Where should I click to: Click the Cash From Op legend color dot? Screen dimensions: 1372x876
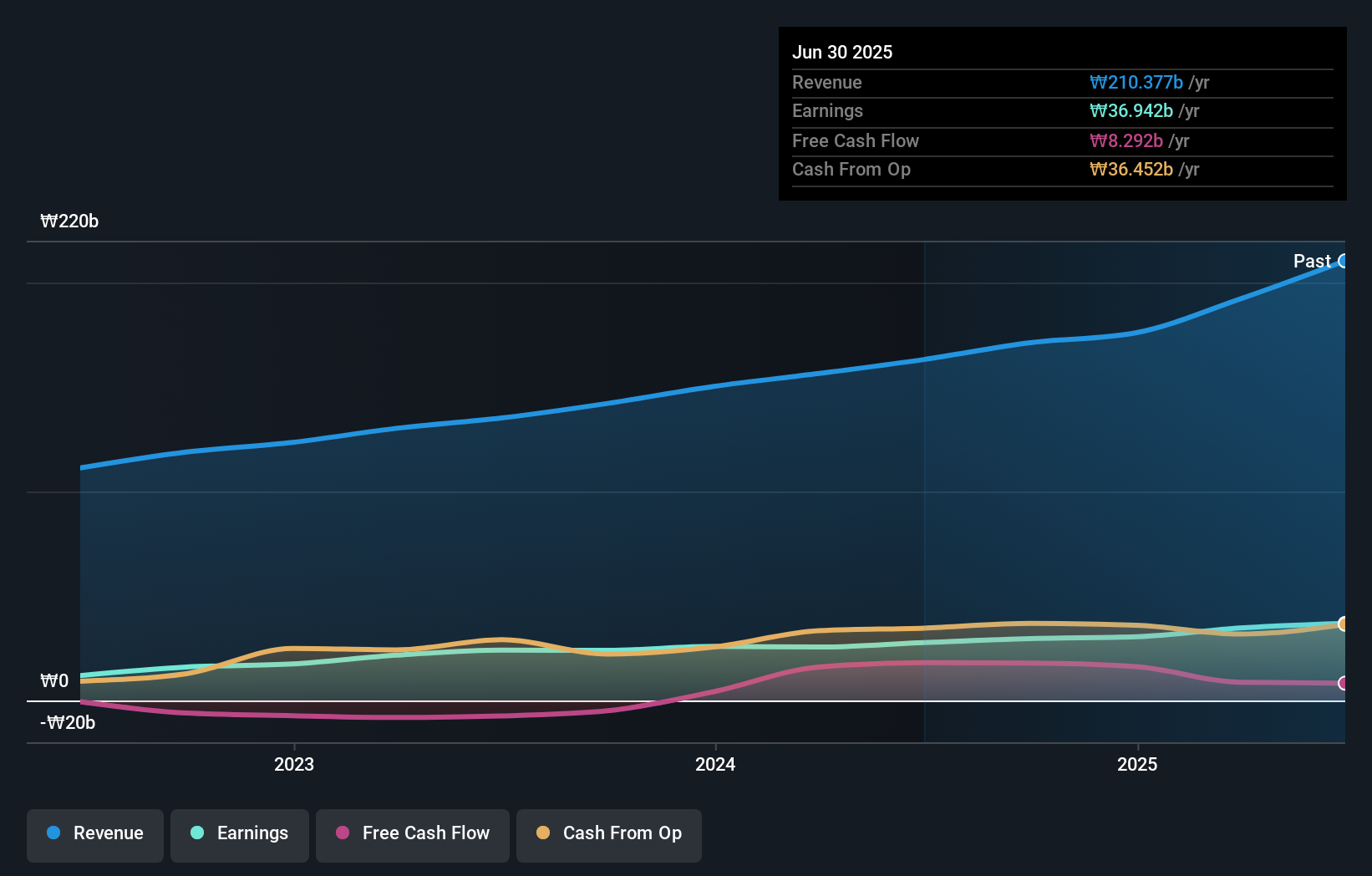pyautogui.click(x=542, y=833)
